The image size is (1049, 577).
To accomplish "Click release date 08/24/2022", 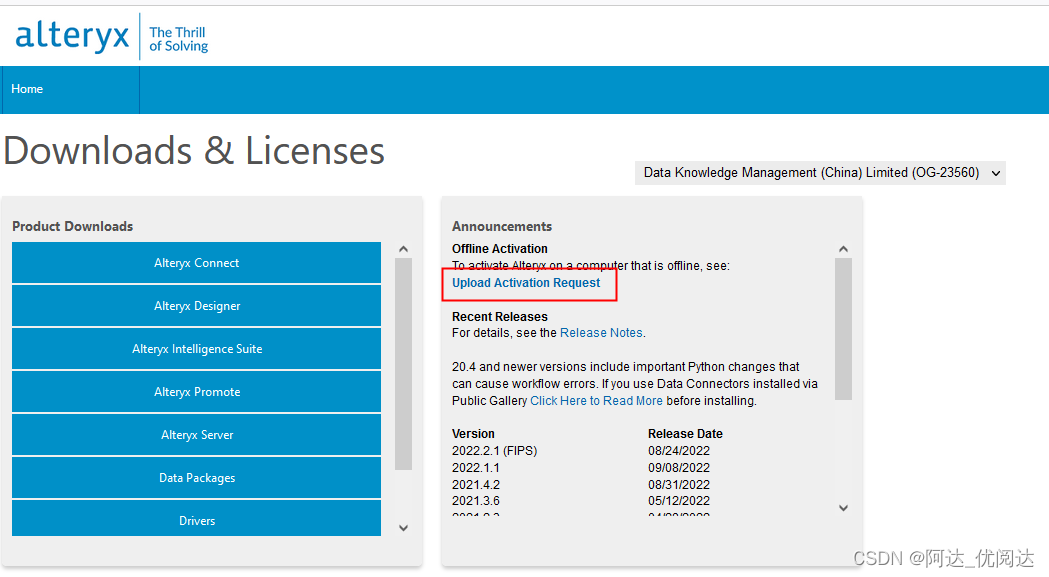I will click(679, 450).
